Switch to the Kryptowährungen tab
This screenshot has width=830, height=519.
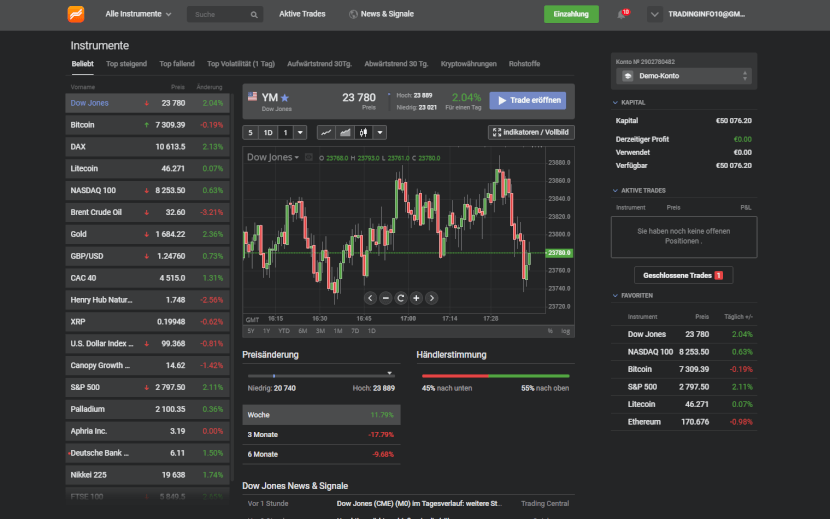click(468, 64)
